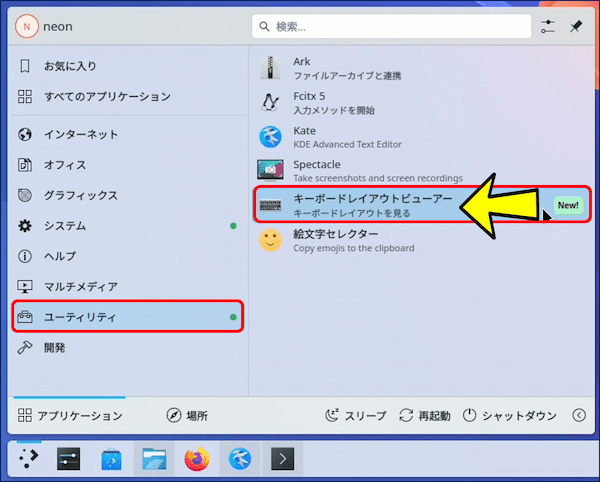This screenshot has height=482, width=600.
Task: Select ユーティリティ category
Action: click(127, 317)
